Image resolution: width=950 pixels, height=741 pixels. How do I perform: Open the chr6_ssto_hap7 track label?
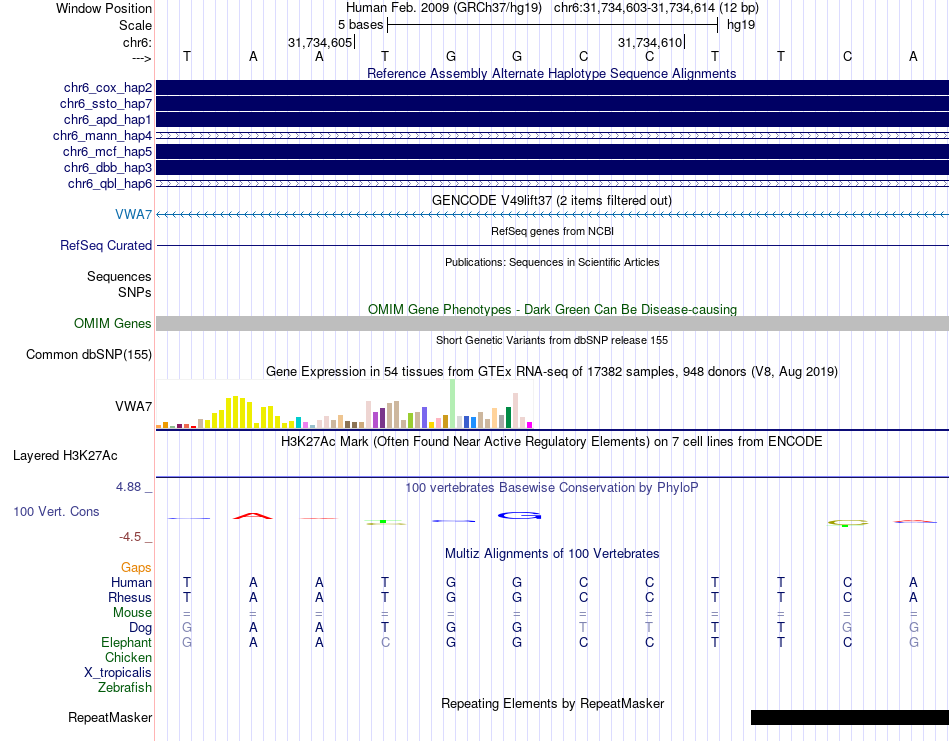[x=106, y=104]
